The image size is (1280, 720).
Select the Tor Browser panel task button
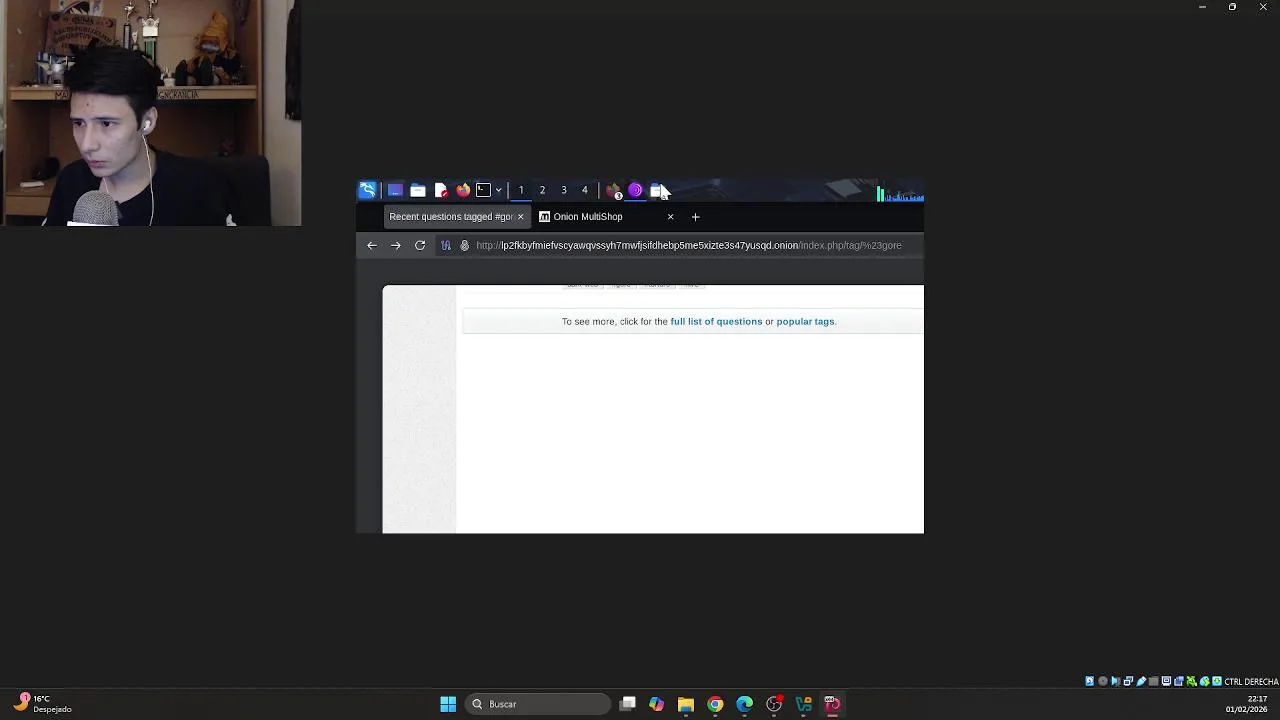click(x=635, y=190)
